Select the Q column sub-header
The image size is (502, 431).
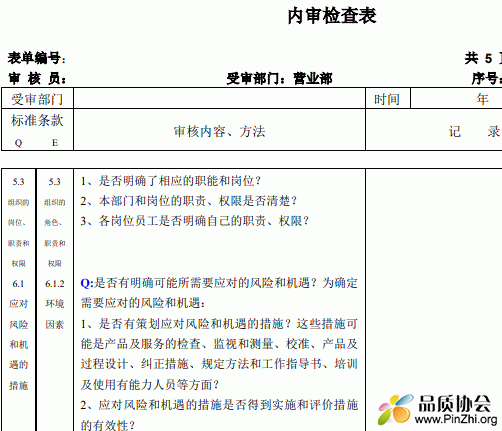click(x=18, y=143)
